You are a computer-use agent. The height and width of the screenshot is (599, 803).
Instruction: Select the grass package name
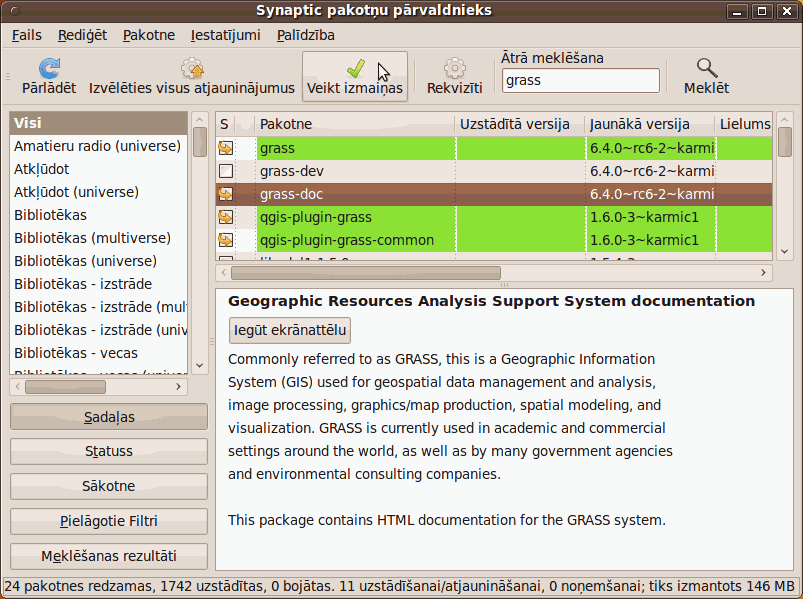tap(277, 148)
